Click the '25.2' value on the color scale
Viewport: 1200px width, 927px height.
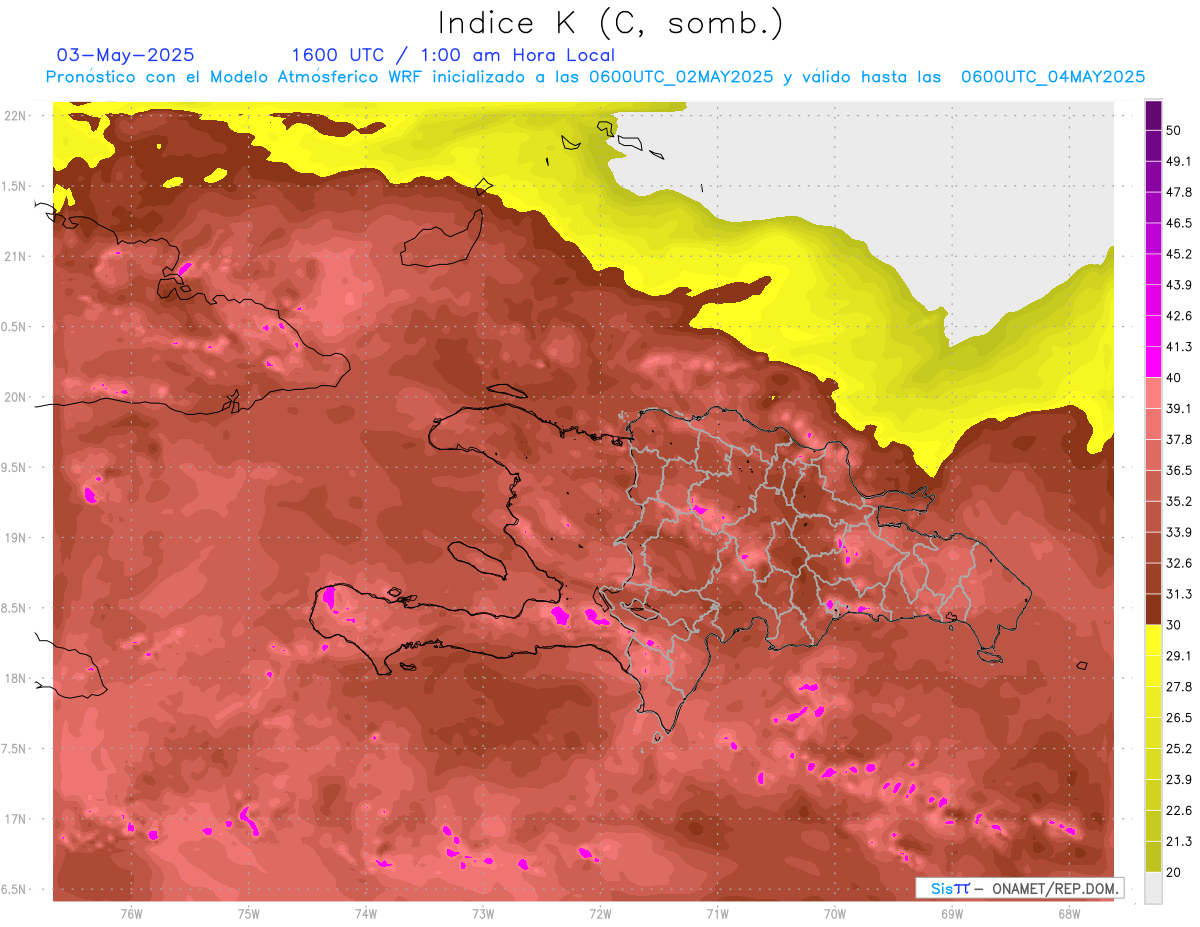[1180, 749]
